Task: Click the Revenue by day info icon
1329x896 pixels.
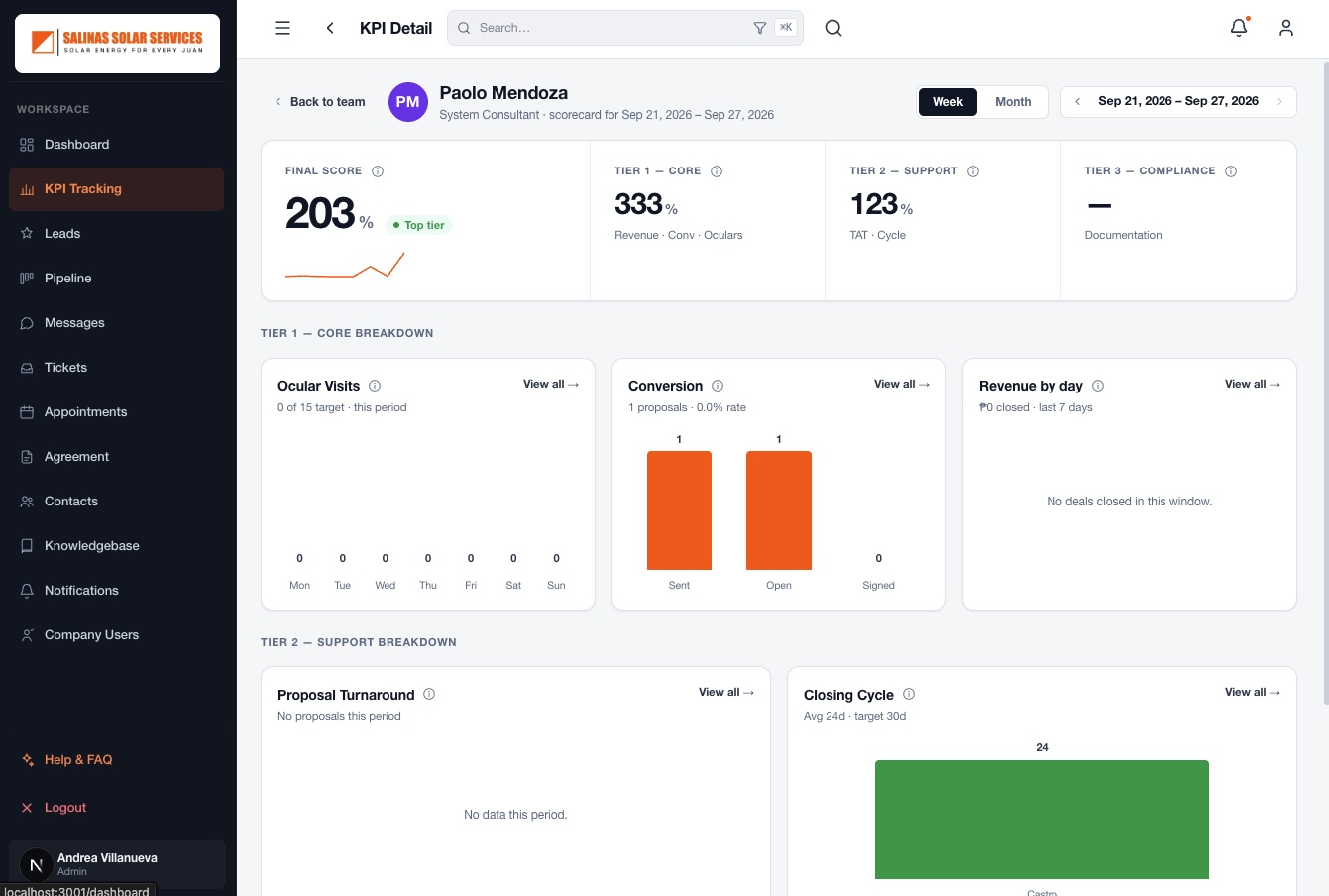Action: coord(1098,386)
